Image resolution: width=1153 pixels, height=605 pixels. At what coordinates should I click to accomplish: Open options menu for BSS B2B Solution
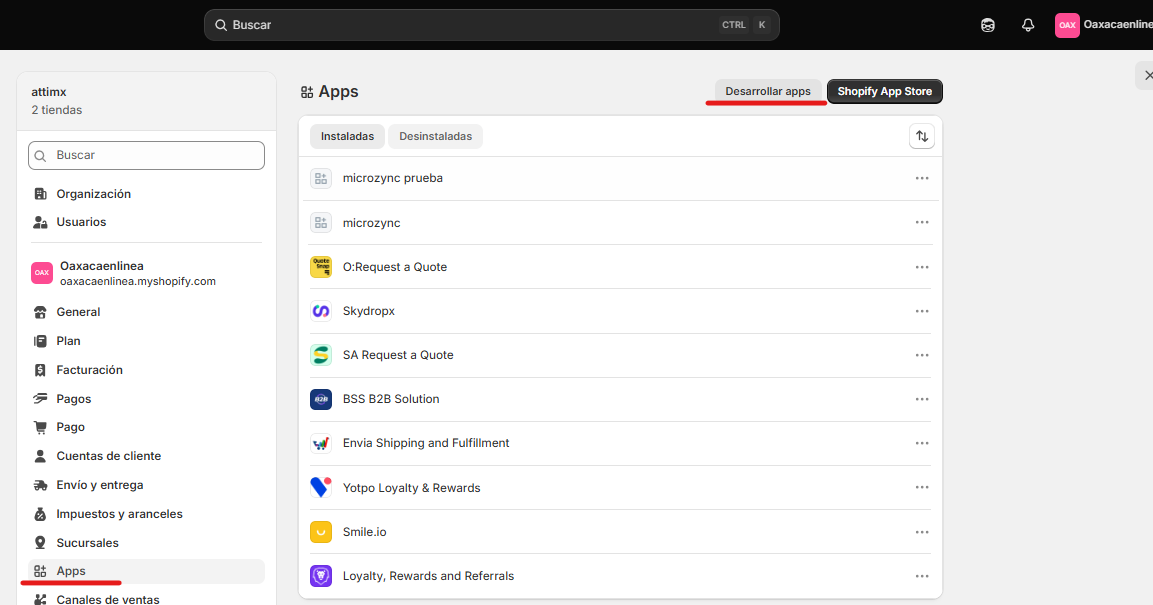921,399
